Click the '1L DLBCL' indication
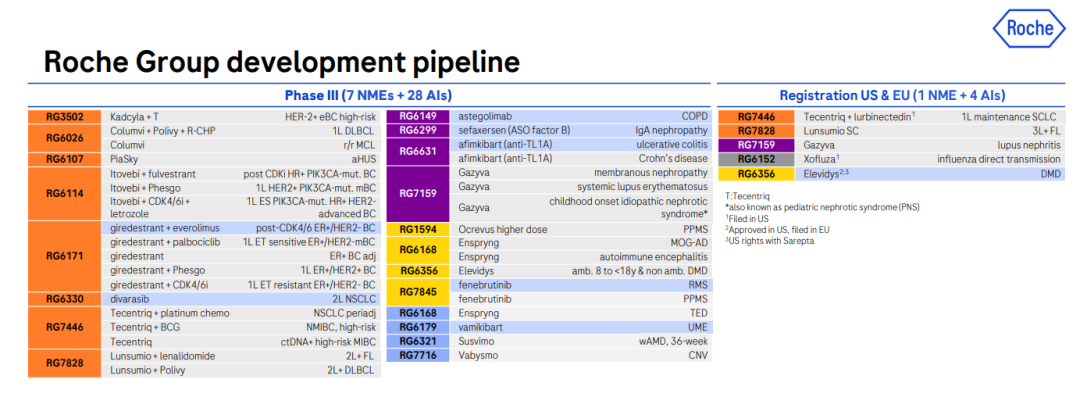The image size is (1080, 415). 353,131
